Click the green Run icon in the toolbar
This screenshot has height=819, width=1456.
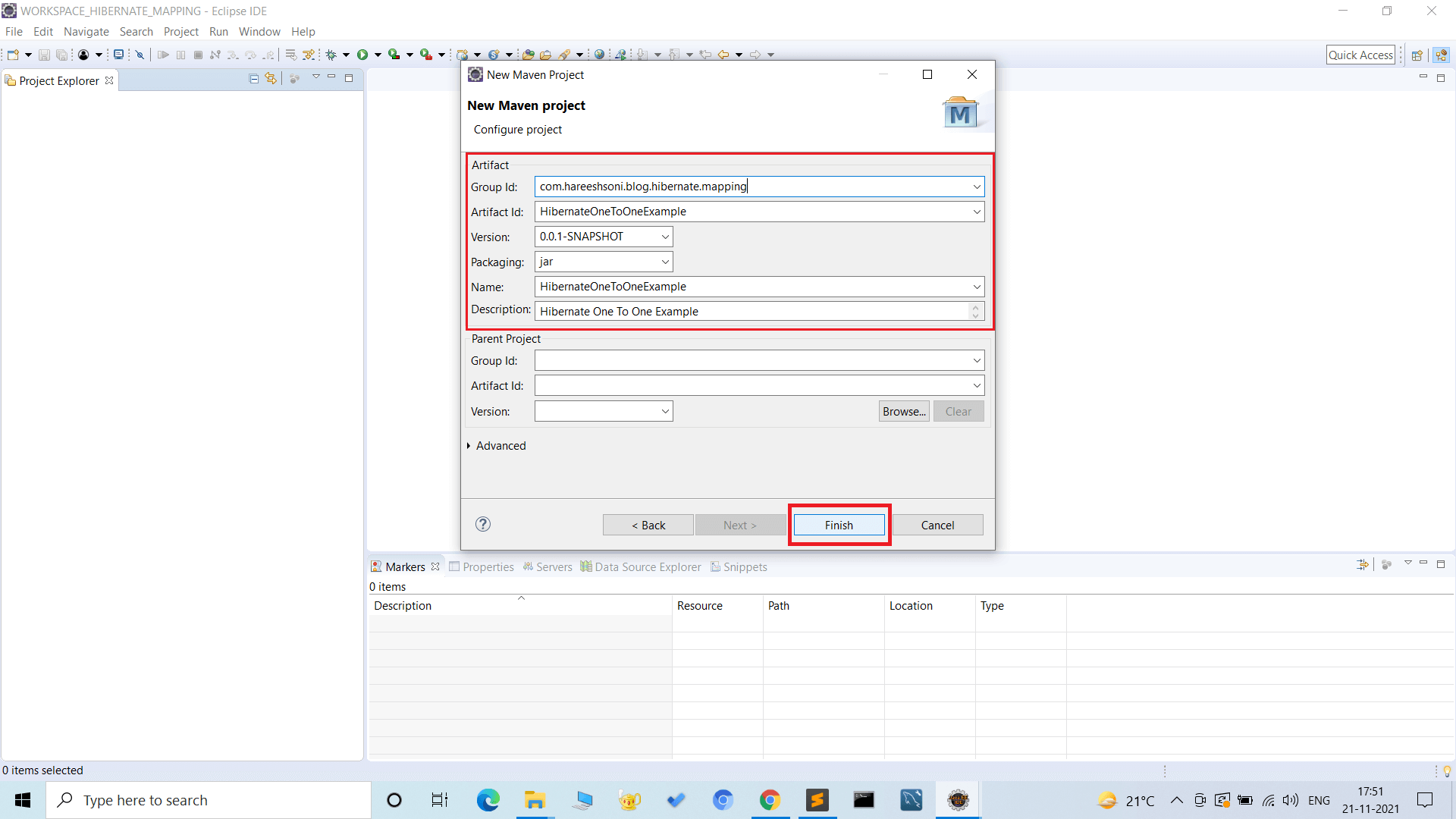[x=363, y=54]
